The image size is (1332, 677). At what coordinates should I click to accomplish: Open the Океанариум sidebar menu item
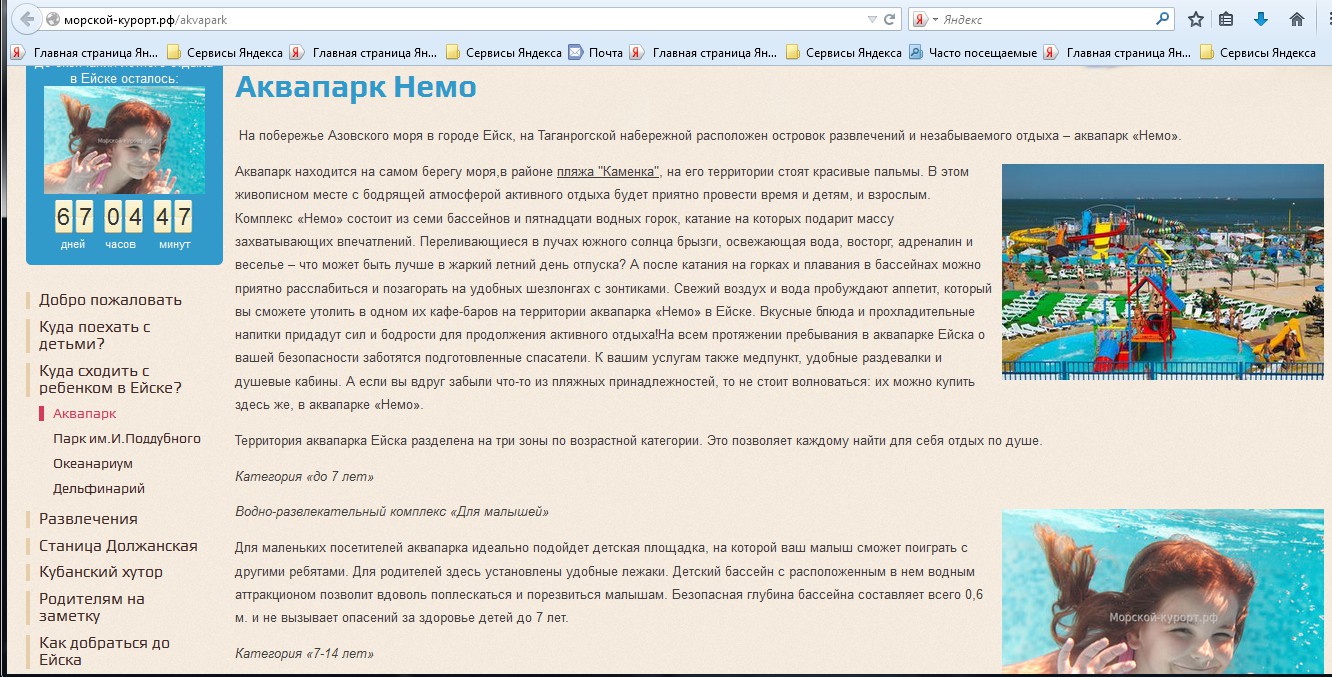pos(93,464)
